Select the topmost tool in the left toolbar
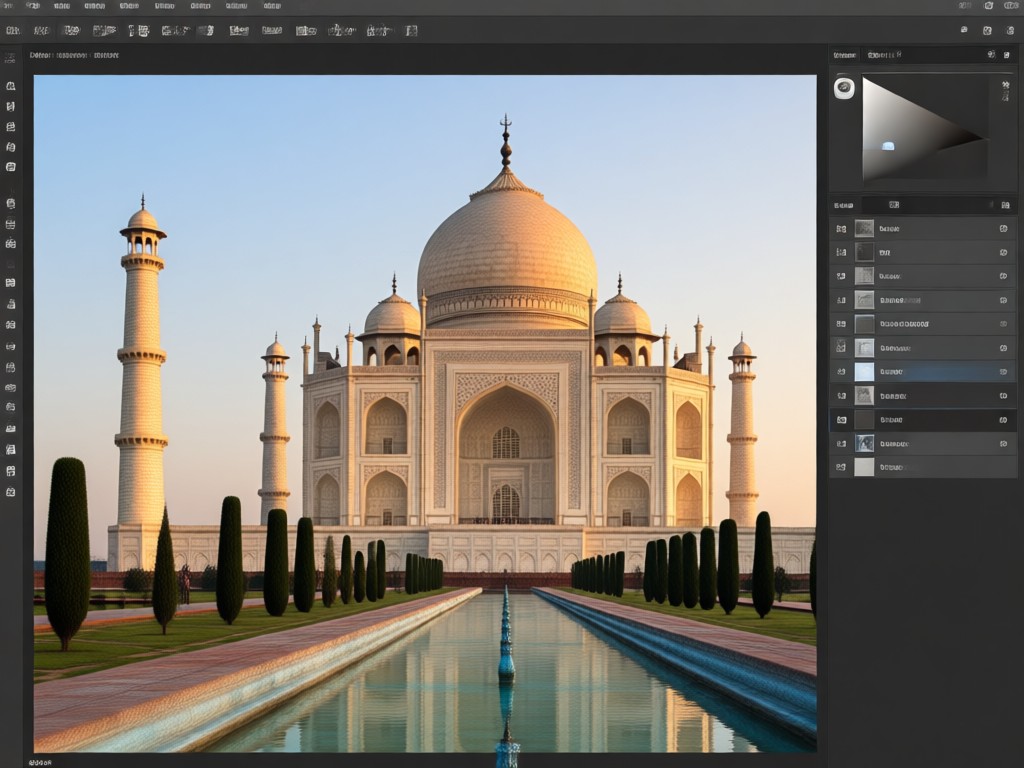This screenshot has width=1024, height=768. (10, 86)
